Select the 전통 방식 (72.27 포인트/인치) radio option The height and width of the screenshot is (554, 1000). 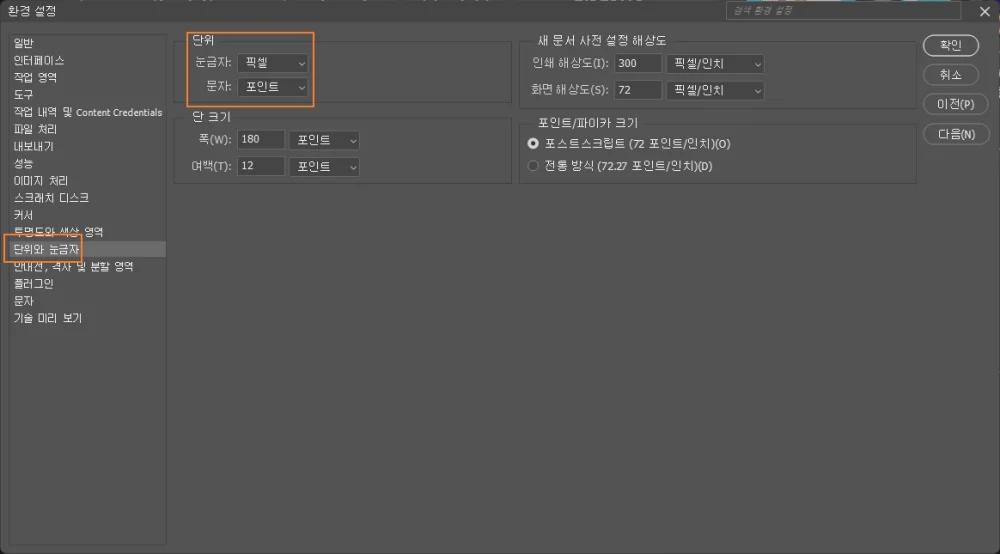tap(533, 166)
